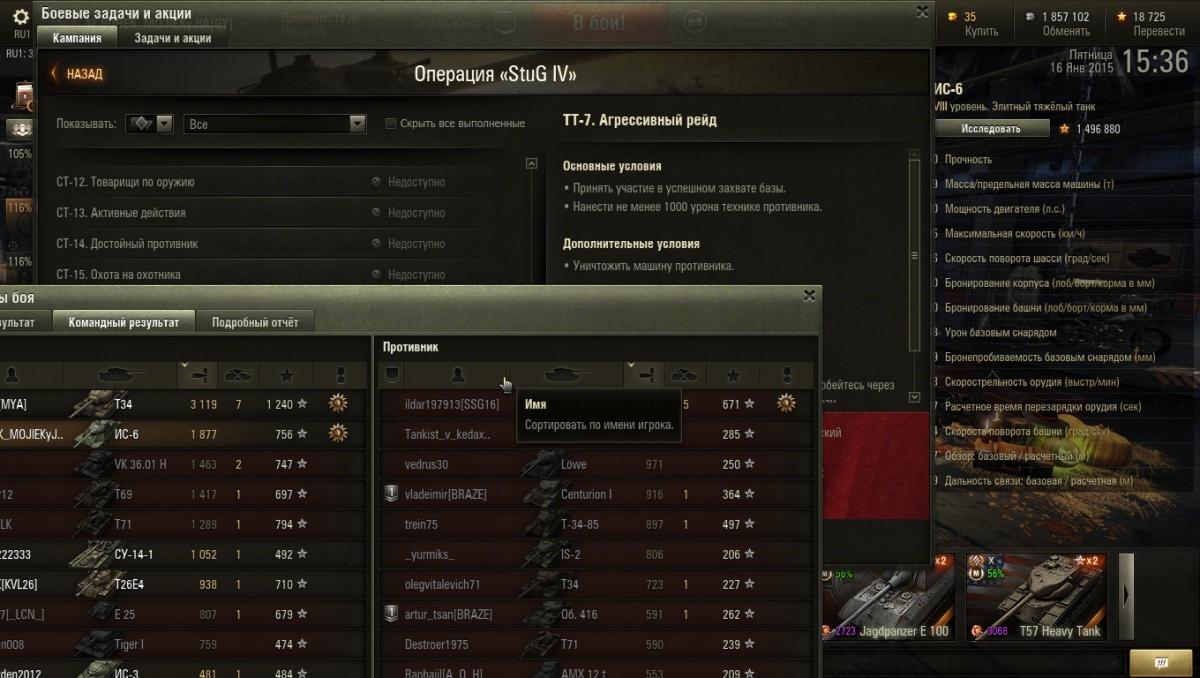Switch to "Задачи и акции" tab

click(172, 38)
